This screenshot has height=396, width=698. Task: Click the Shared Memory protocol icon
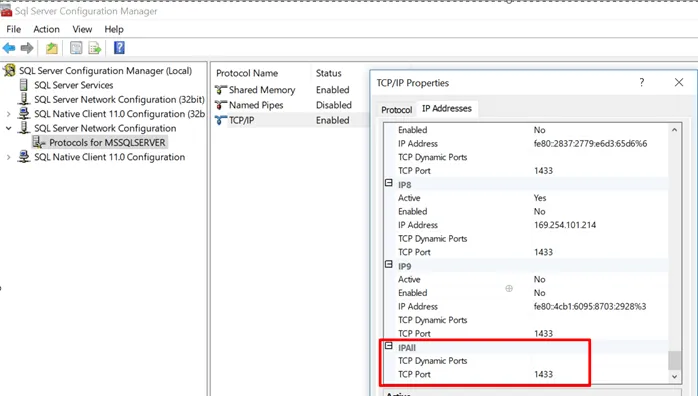tap(221, 89)
